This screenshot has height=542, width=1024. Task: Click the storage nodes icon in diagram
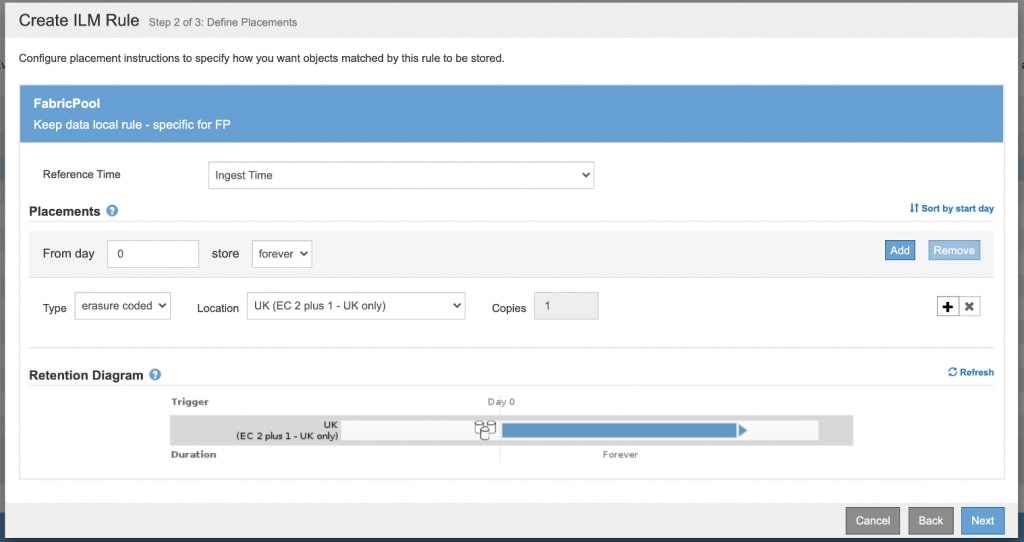(485, 430)
